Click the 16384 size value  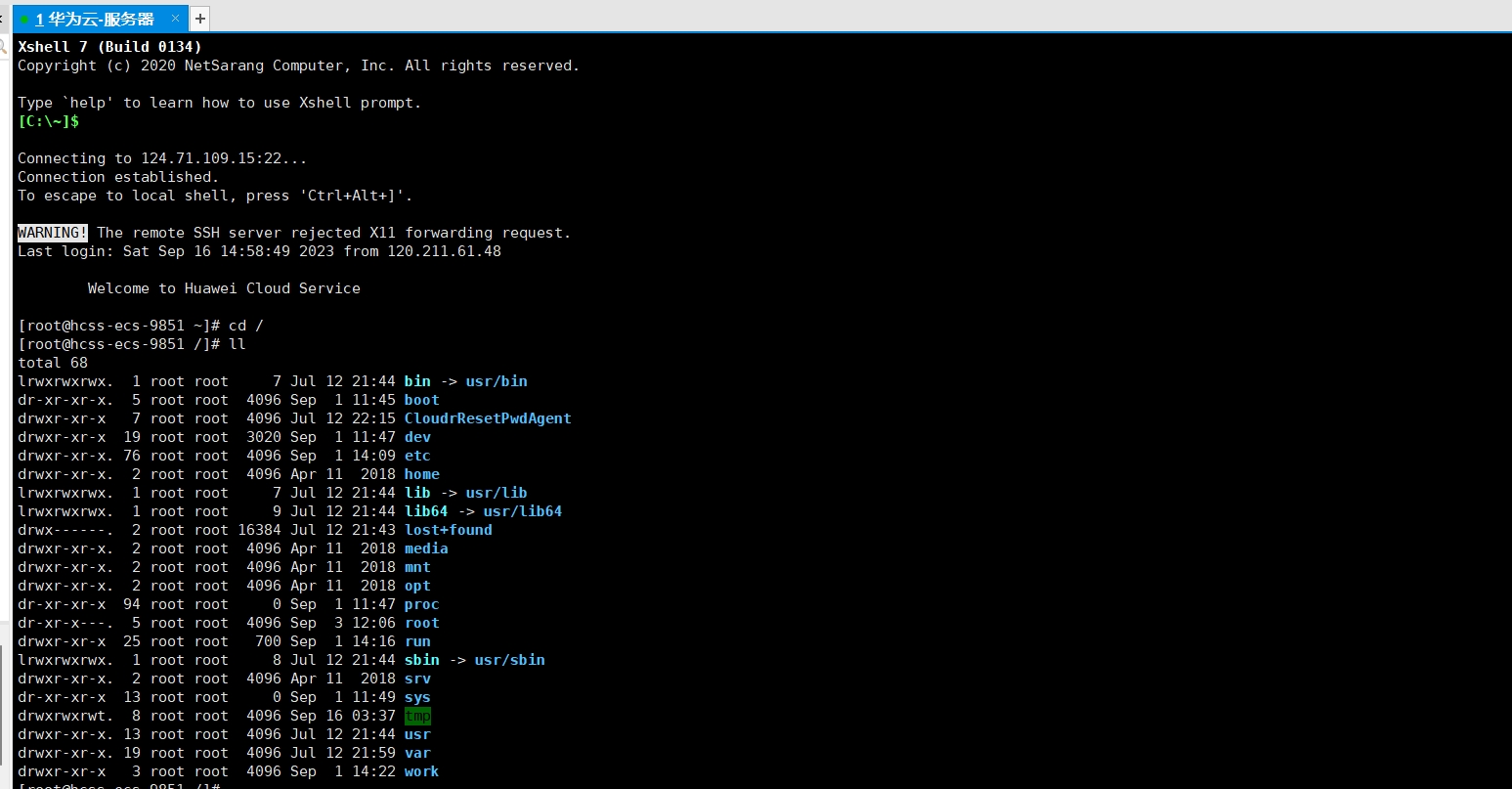[260, 530]
